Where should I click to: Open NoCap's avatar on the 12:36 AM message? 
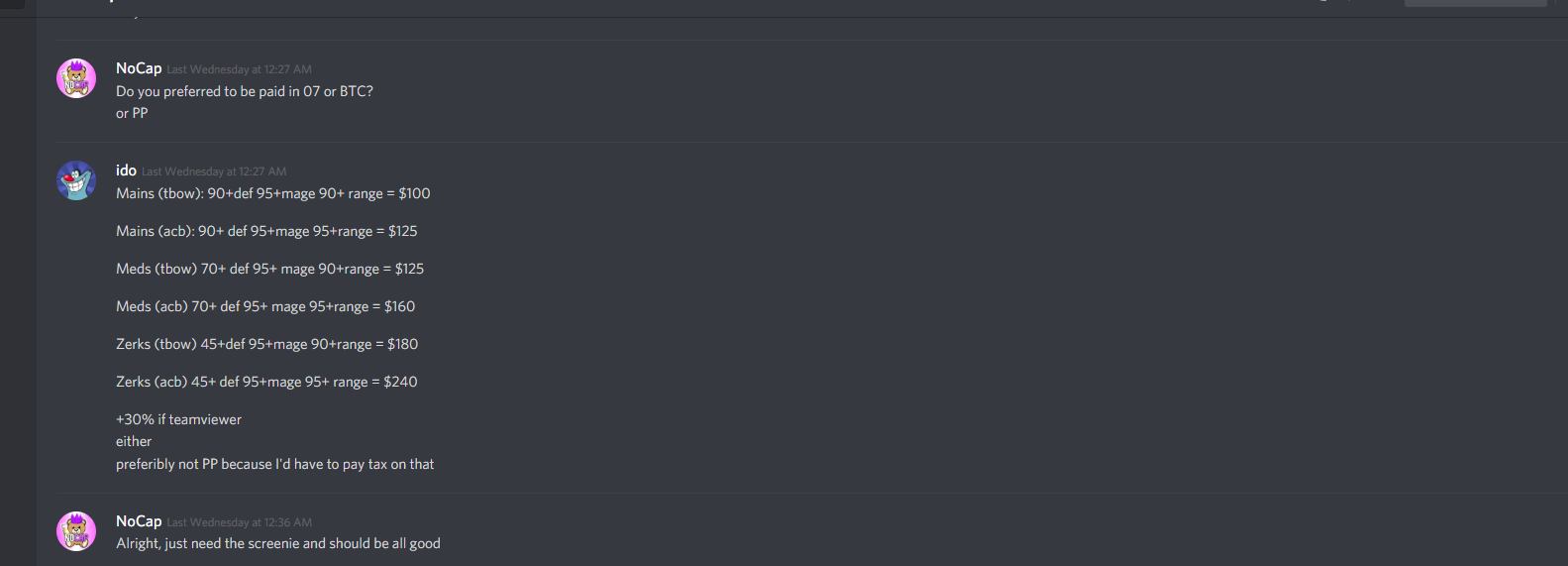point(76,531)
